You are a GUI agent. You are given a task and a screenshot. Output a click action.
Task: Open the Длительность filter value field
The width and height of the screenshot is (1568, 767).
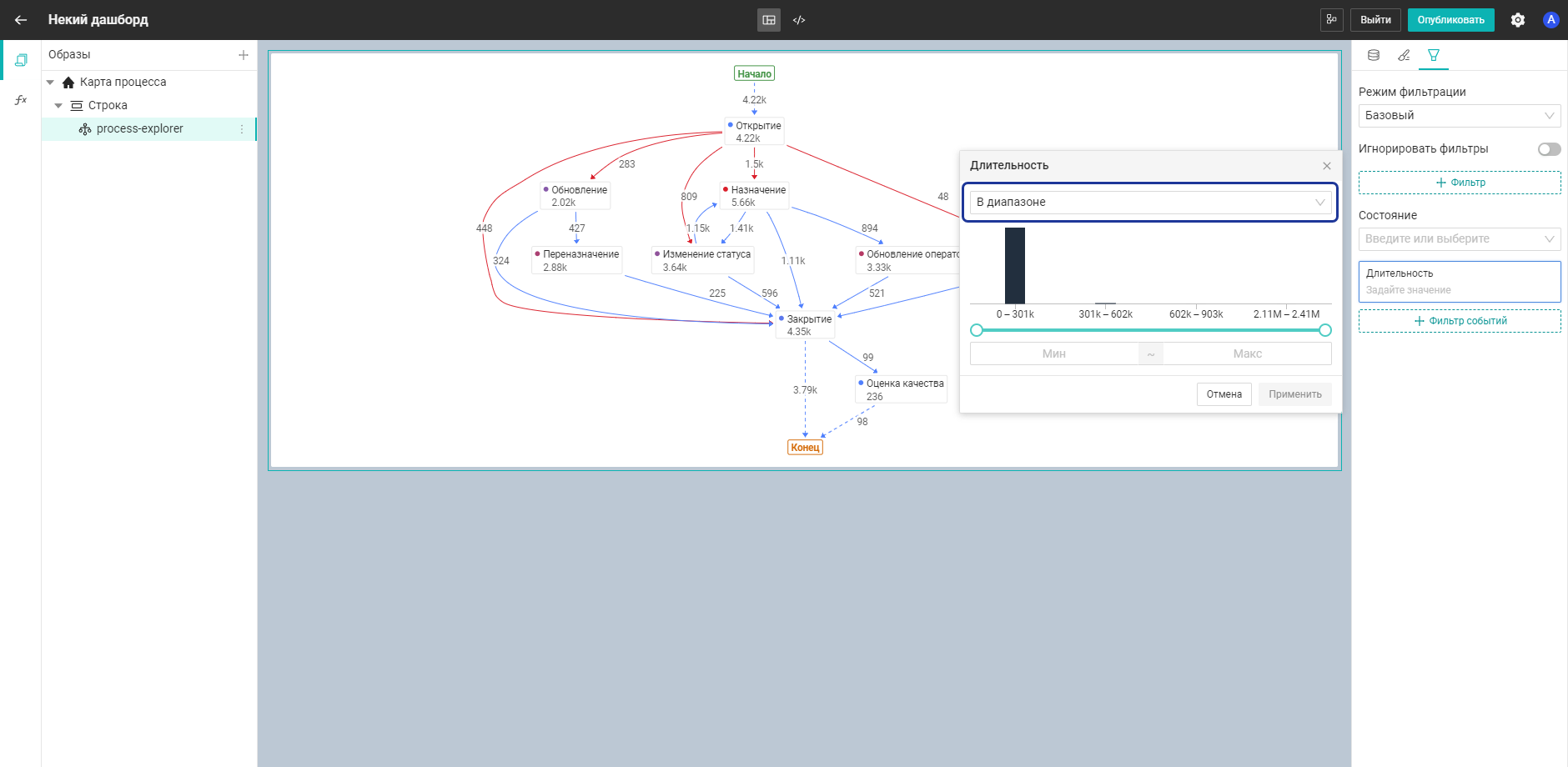(x=1460, y=282)
